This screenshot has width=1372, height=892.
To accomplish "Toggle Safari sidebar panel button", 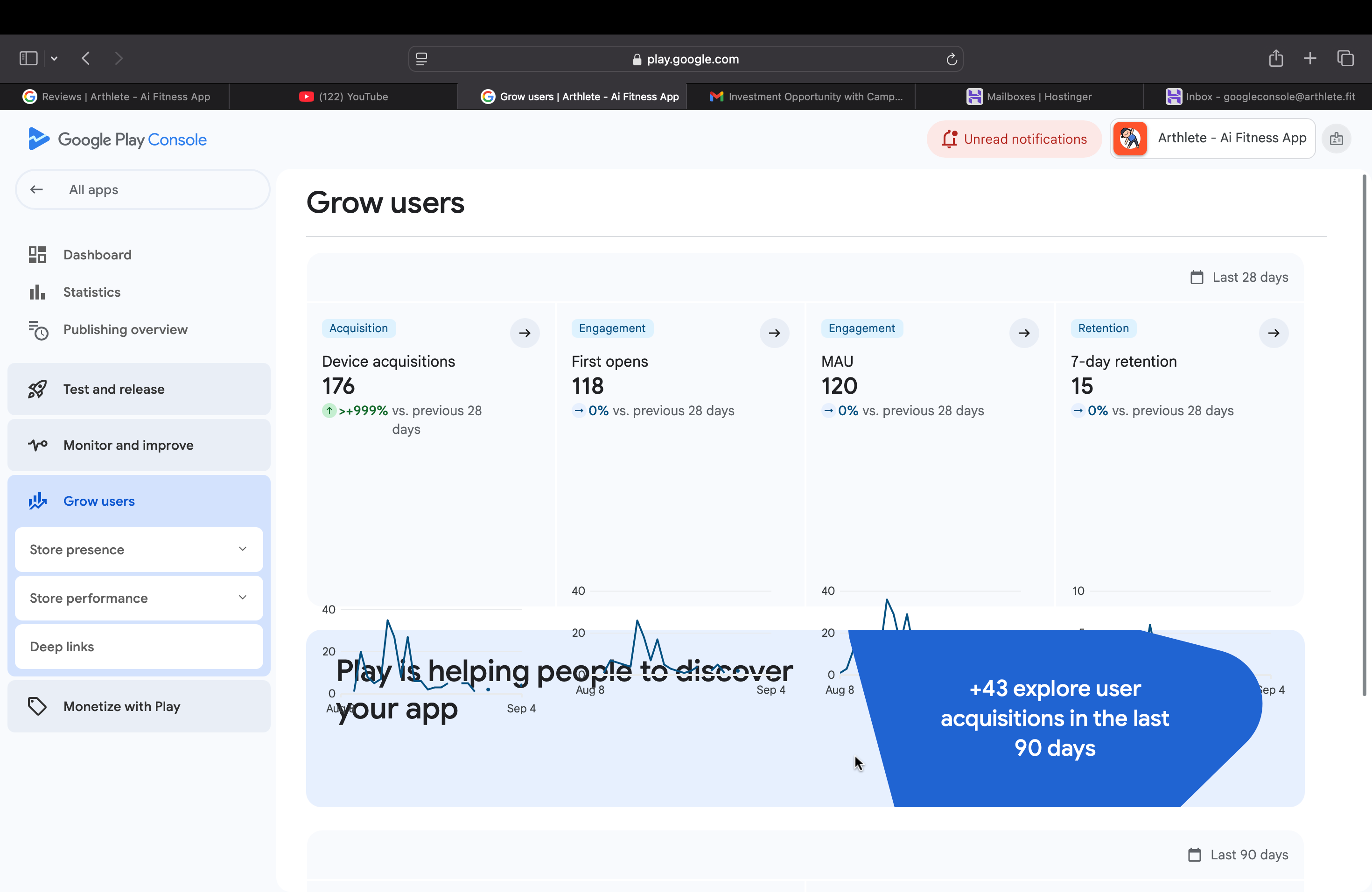I will 28,58.
